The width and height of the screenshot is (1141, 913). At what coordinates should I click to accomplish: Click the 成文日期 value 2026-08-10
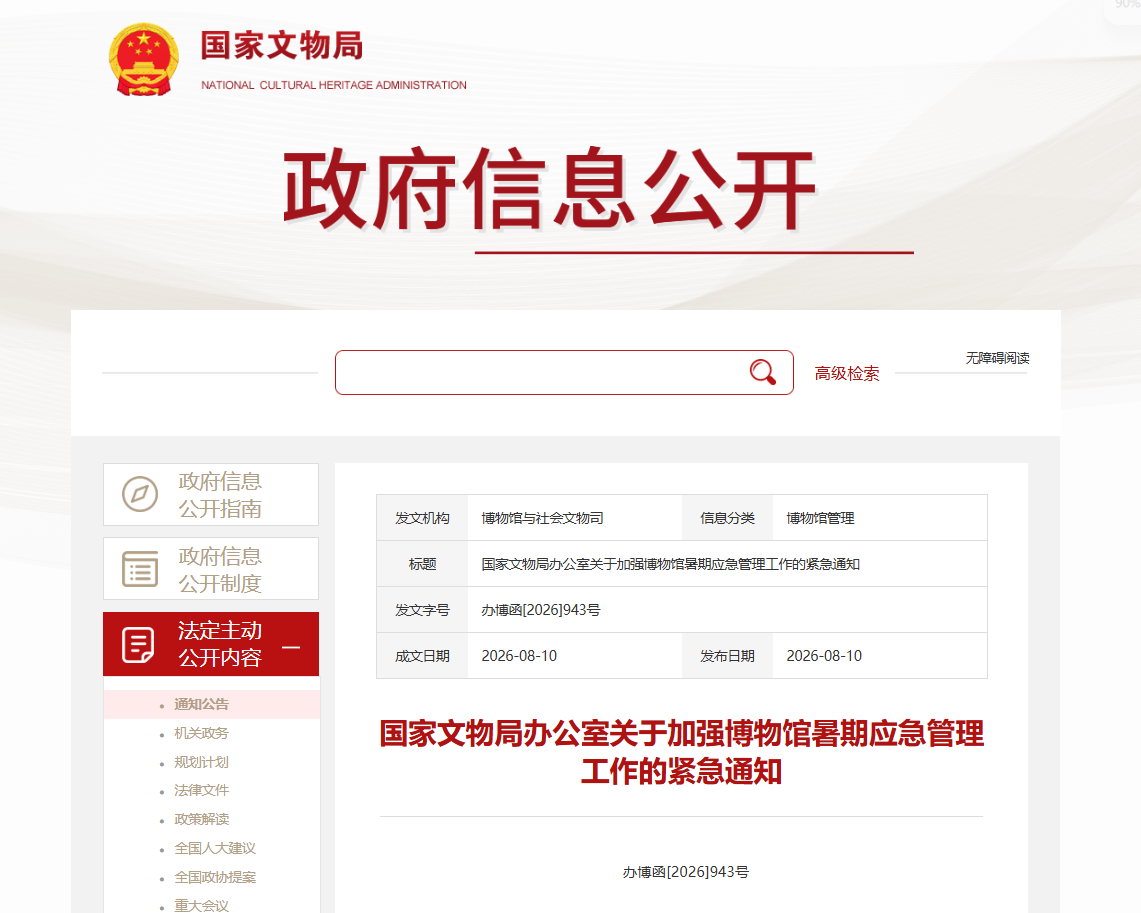click(x=519, y=655)
